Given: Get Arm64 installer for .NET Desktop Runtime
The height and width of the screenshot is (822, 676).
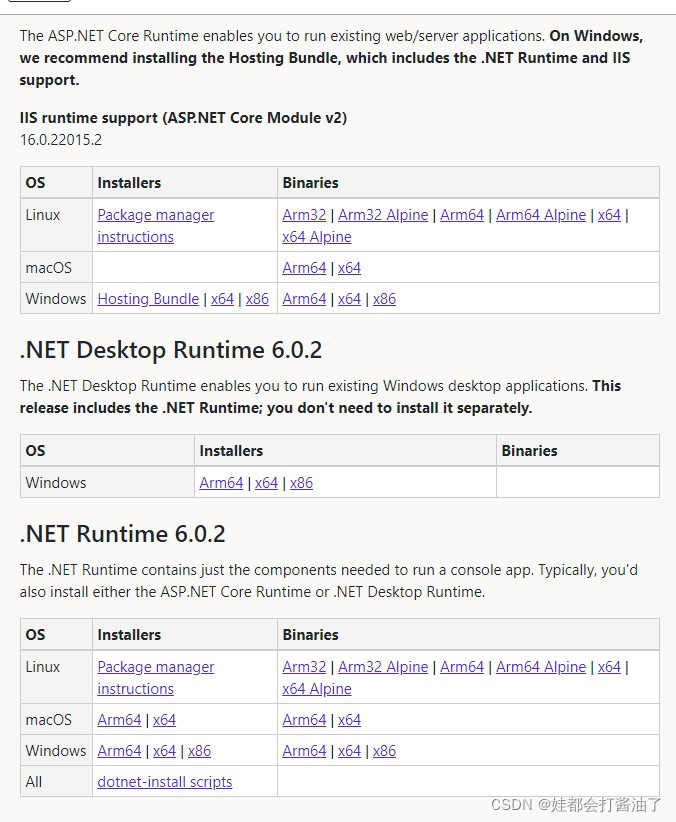Looking at the screenshot, I should [x=221, y=483].
